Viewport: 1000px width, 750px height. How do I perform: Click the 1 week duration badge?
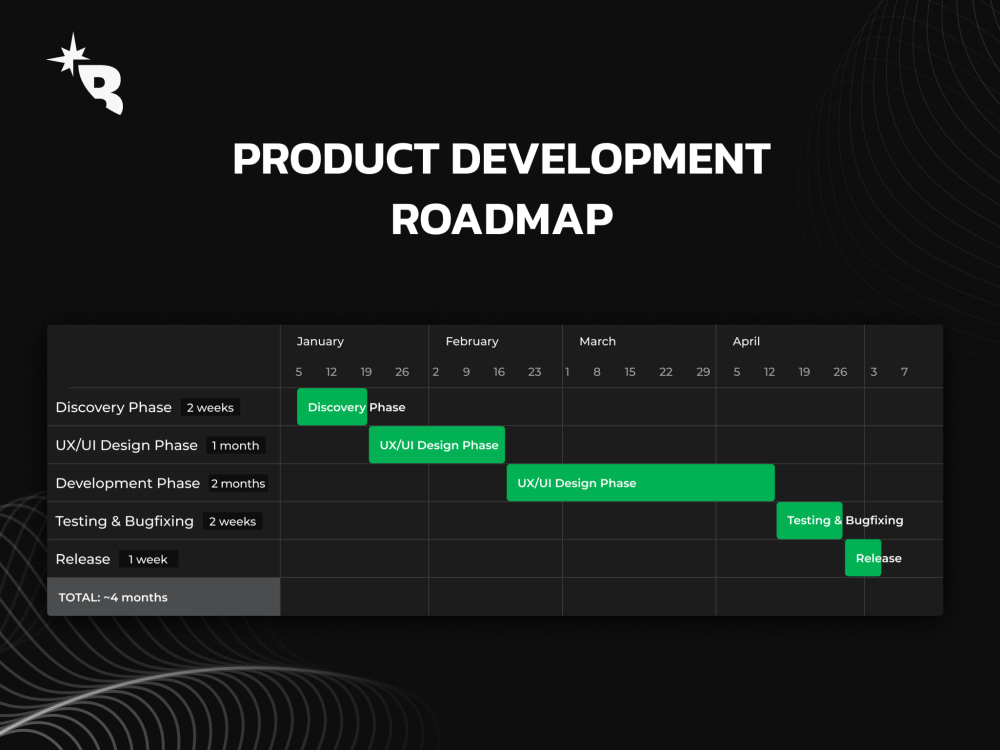[x=148, y=559]
